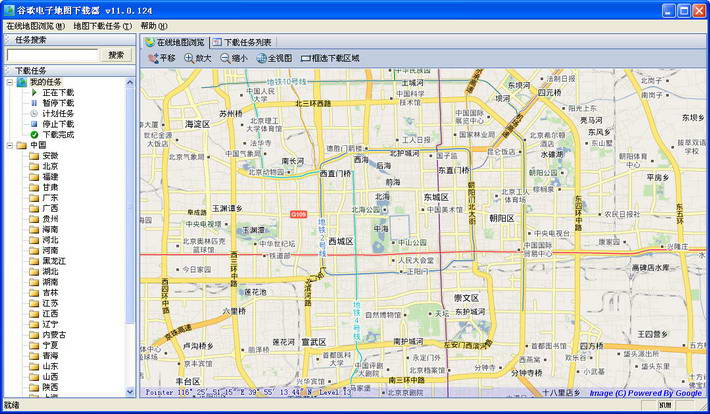The height and width of the screenshot is (414, 710).
Task: Click the 朝阳区 label on the map
Action: click(x=502, y=218)
